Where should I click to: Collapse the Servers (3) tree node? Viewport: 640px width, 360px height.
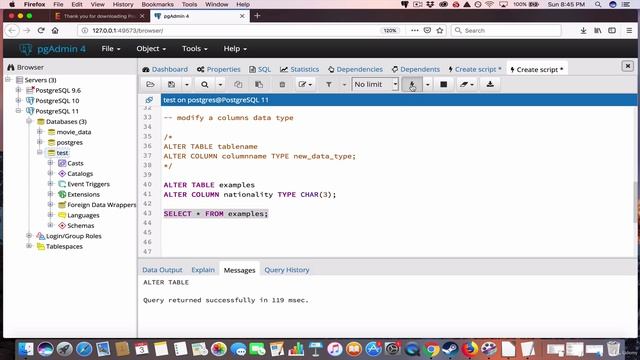[x=8, y=80]
